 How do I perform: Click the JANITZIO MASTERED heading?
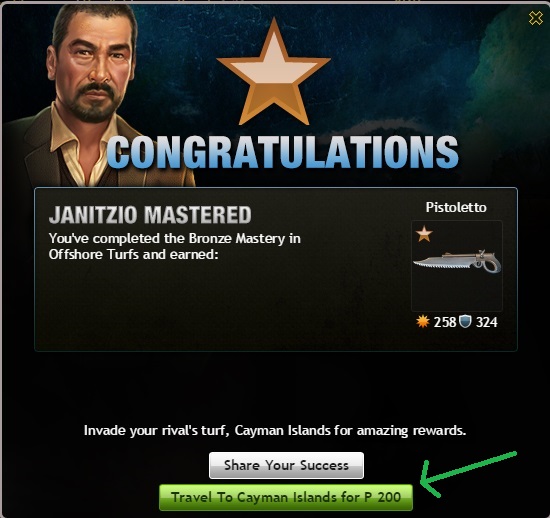150,215
